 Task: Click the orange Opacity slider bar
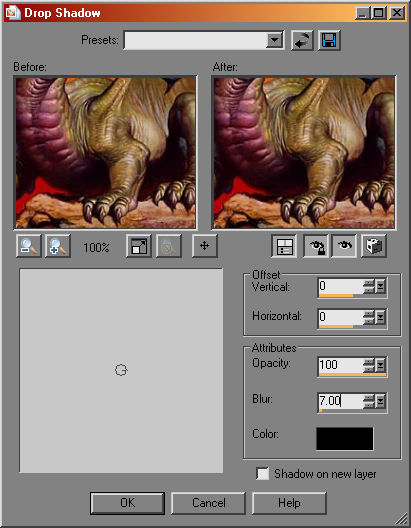[x=352, y=374]
